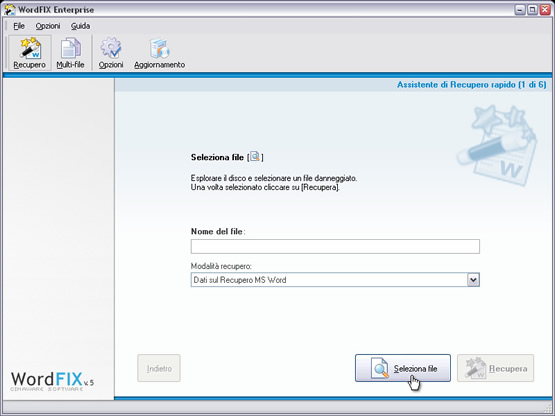Open the Guida menu

(x=80, y=26)
